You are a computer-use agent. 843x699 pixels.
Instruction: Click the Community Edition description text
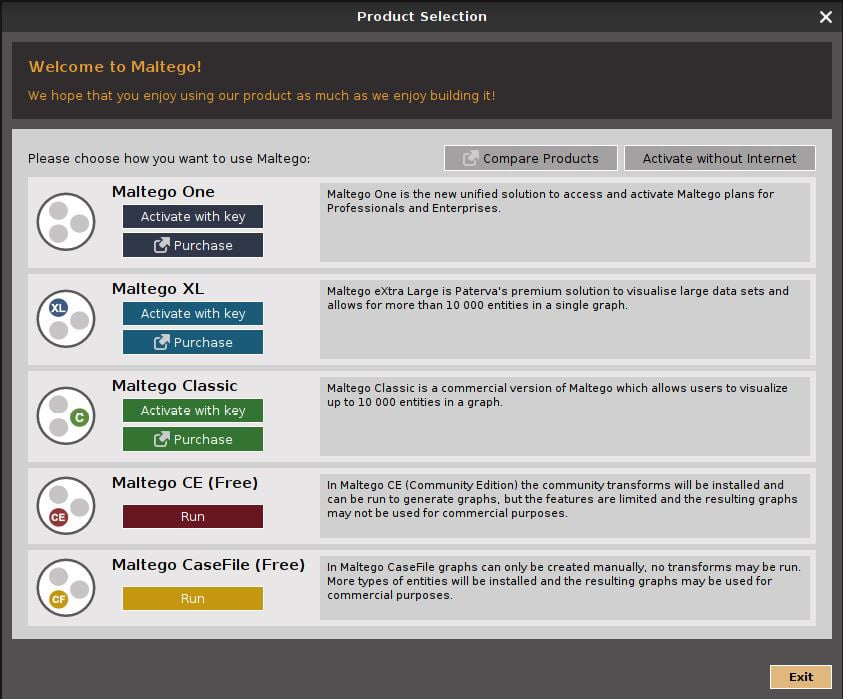tap(562, 499)
